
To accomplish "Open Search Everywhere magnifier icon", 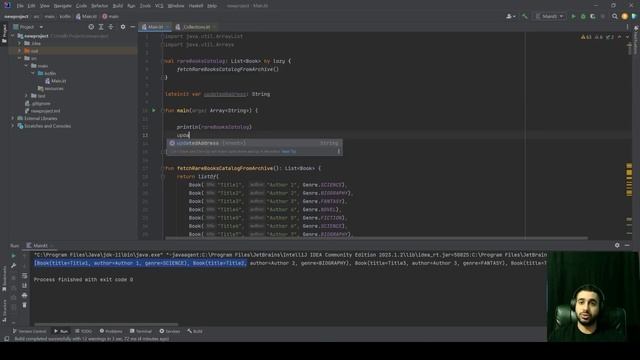I will point(615,16).
